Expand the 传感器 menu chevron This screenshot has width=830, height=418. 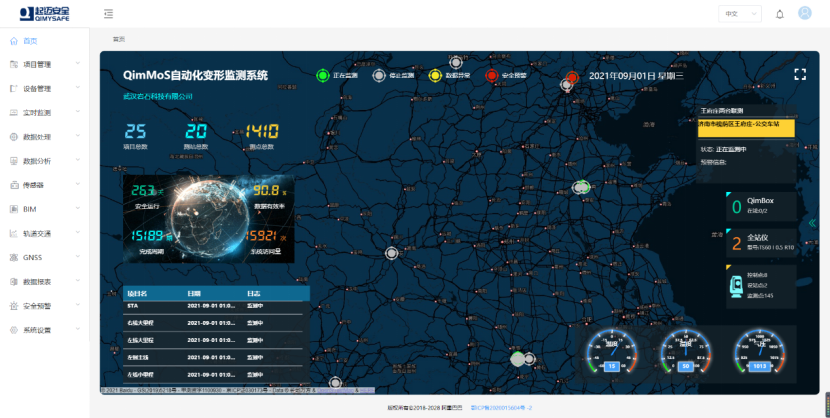78,185
